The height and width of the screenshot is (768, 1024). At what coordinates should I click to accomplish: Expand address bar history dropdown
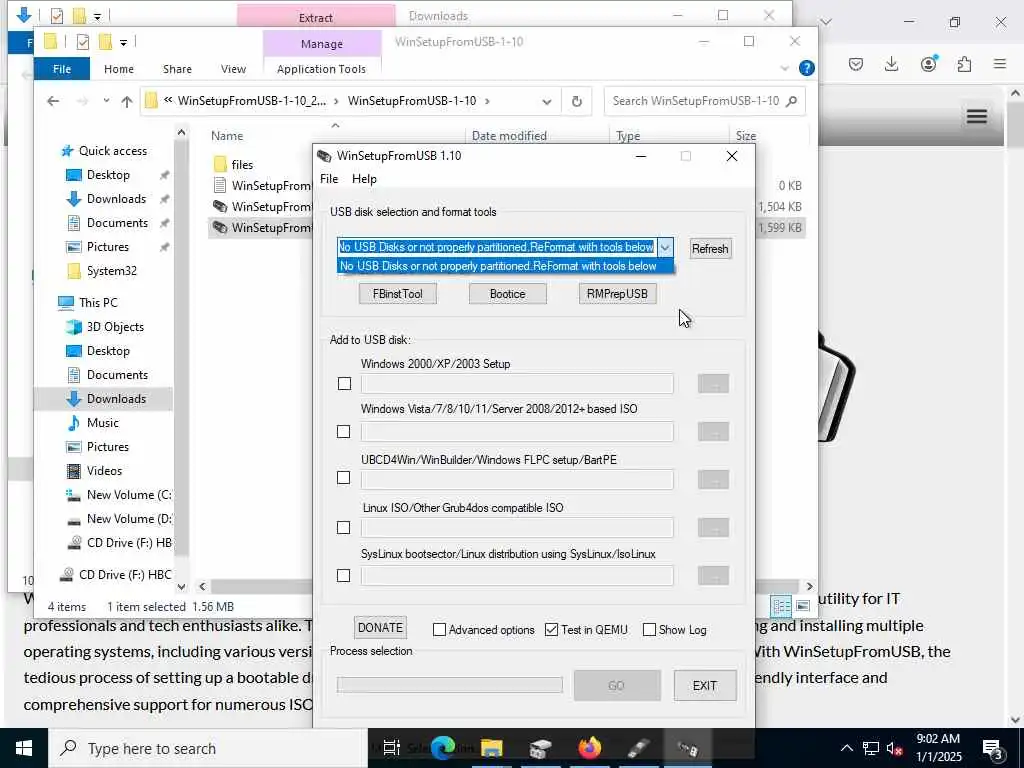(x=547, y=101)
